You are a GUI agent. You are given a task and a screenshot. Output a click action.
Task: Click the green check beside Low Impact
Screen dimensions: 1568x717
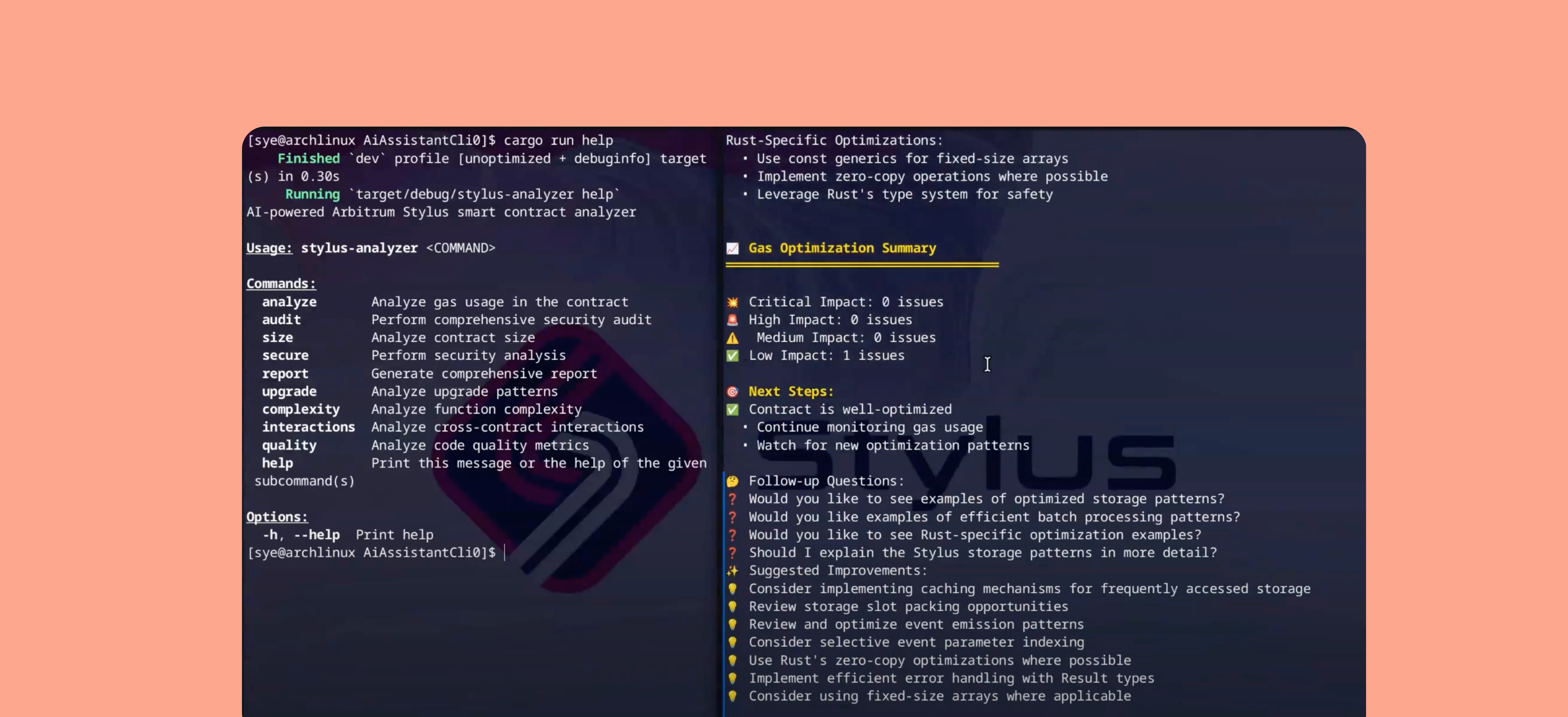pos(732,356)
